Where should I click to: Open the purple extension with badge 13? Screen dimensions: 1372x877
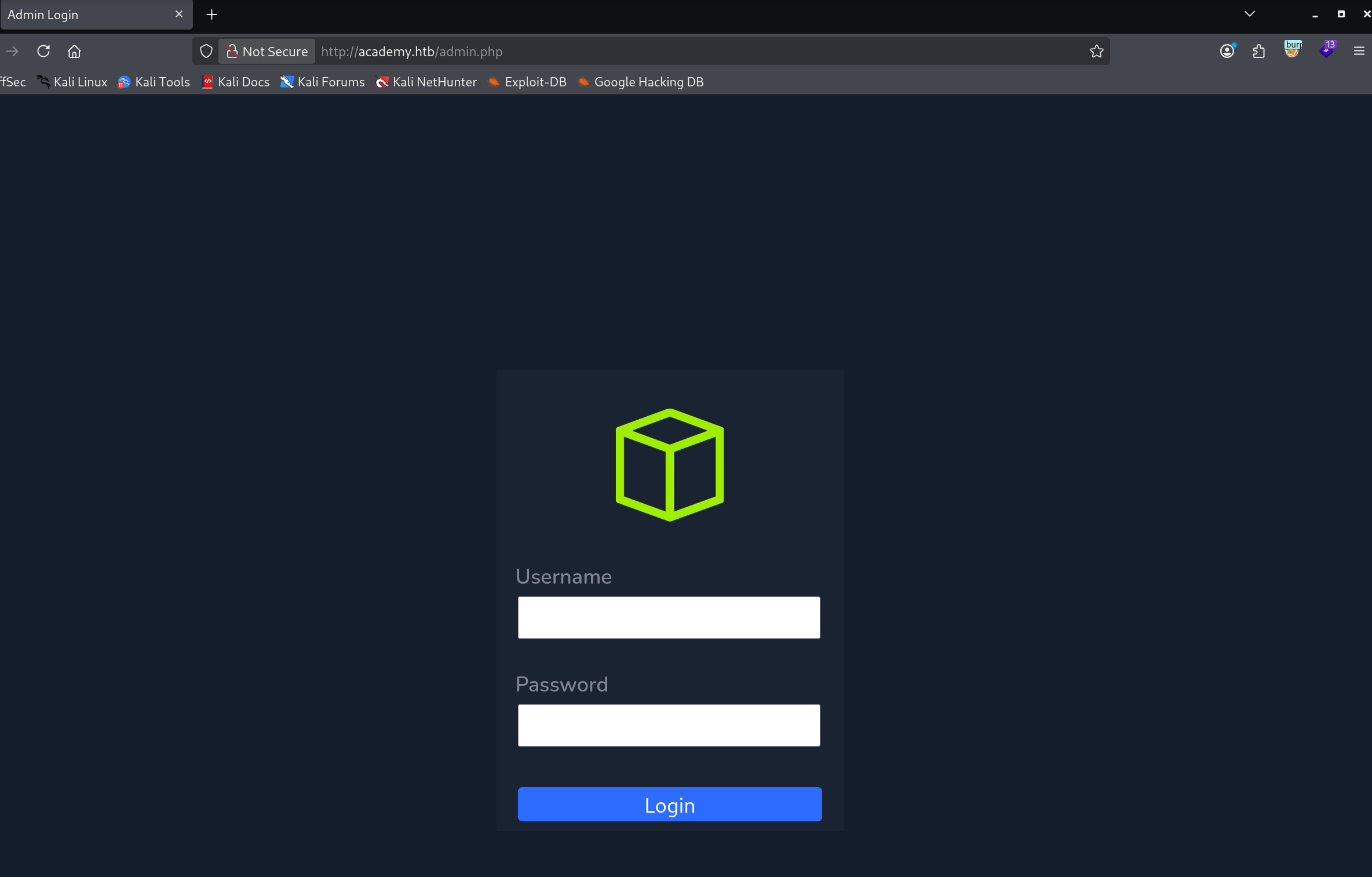point(1327,50)
